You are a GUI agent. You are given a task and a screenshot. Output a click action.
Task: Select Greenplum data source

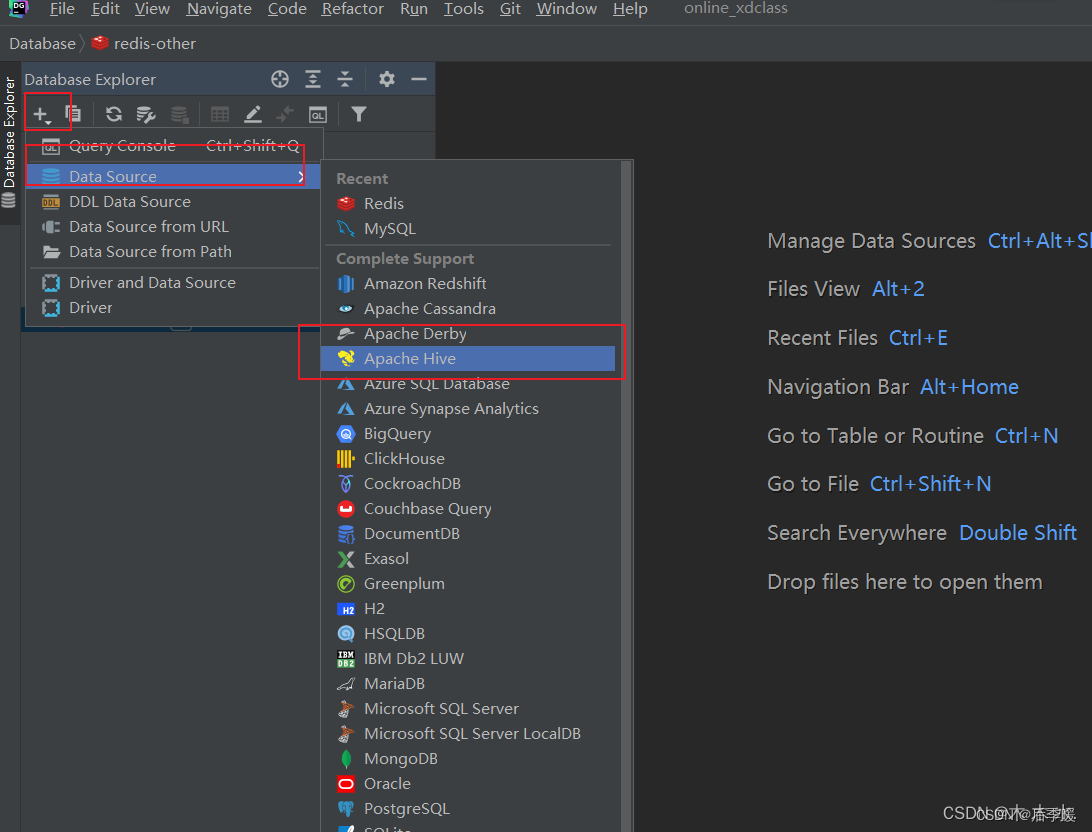(x=468, y=584)
